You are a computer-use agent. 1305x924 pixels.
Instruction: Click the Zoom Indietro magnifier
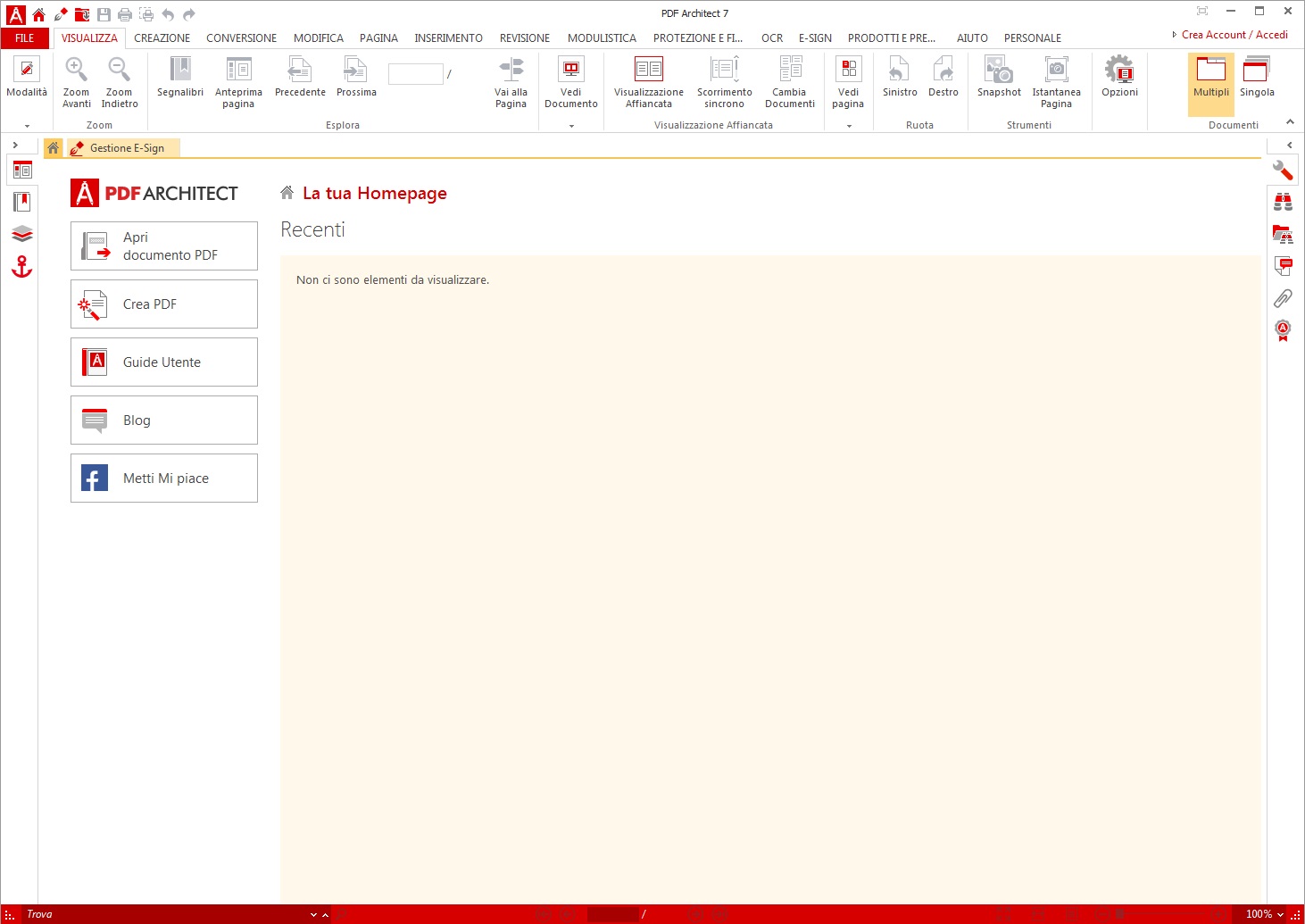pos(120,70)
